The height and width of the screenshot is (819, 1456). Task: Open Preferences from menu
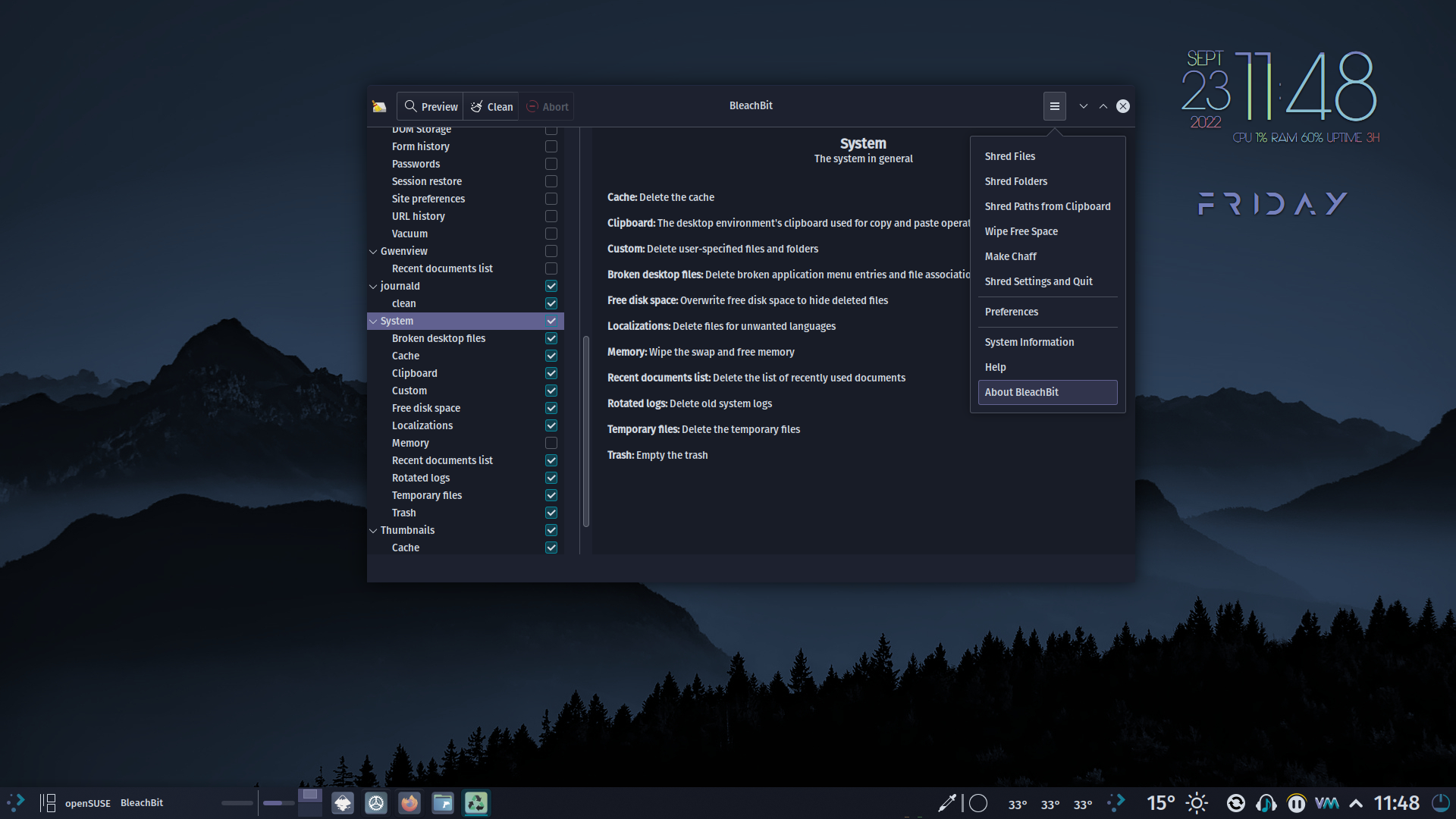1047,312
